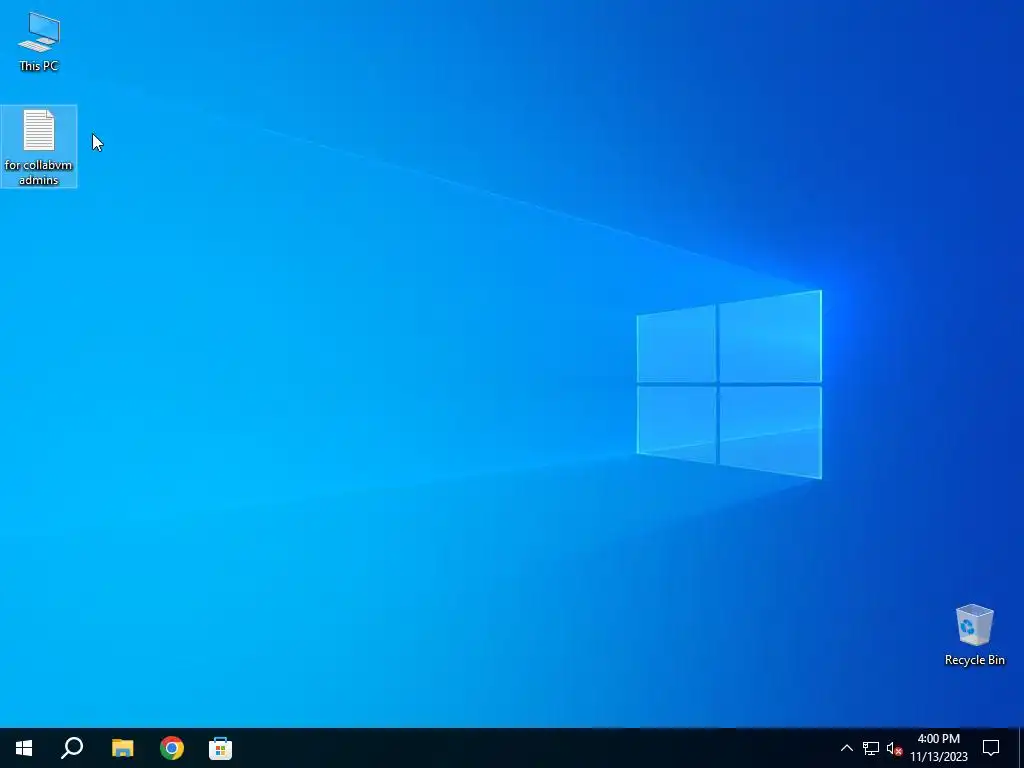This screenshot has height=768, width=1024.
Task: Launch File Explorer from taskbar
Action: [122, 748]
